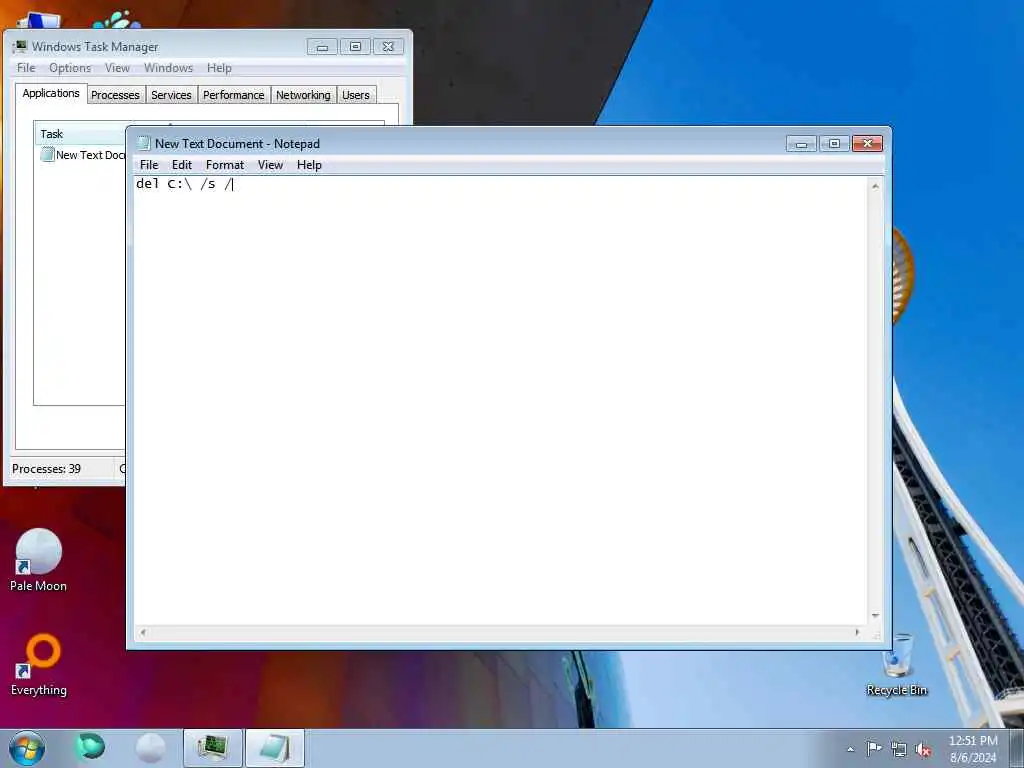Switch to Notepad taskbar button
Viewport: 1024px width, 768px height.
tap(275, 748)
